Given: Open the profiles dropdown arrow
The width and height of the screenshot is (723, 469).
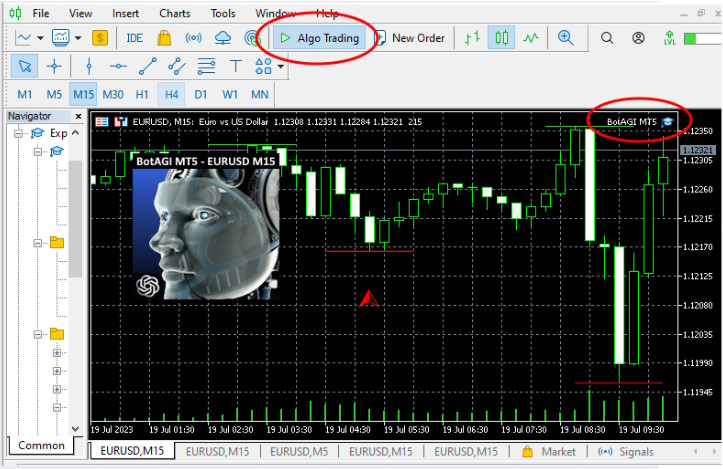Looking at the screenshot, I should 78,38.
